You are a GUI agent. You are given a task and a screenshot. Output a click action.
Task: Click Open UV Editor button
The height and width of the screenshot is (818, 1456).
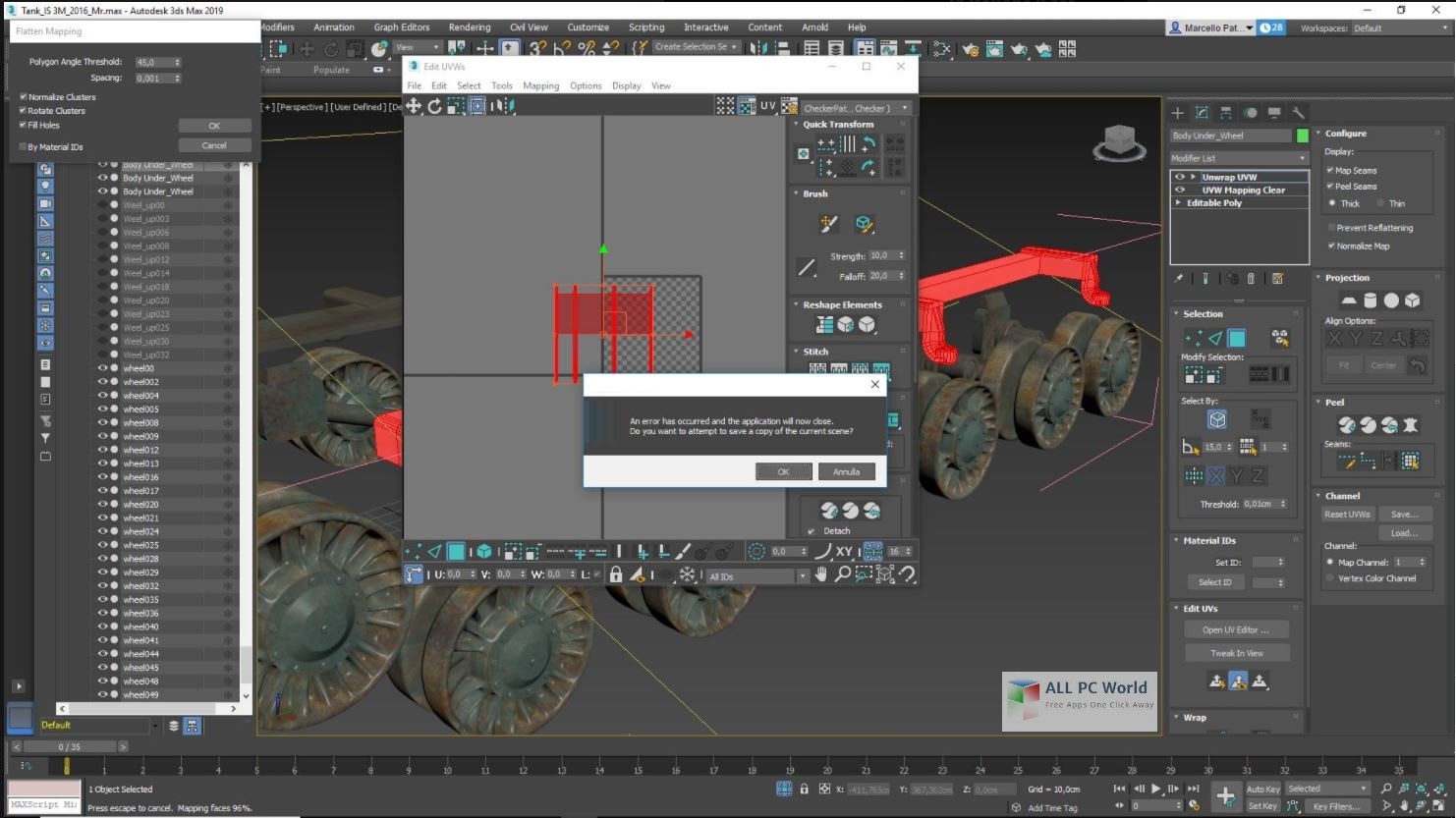1236,630
